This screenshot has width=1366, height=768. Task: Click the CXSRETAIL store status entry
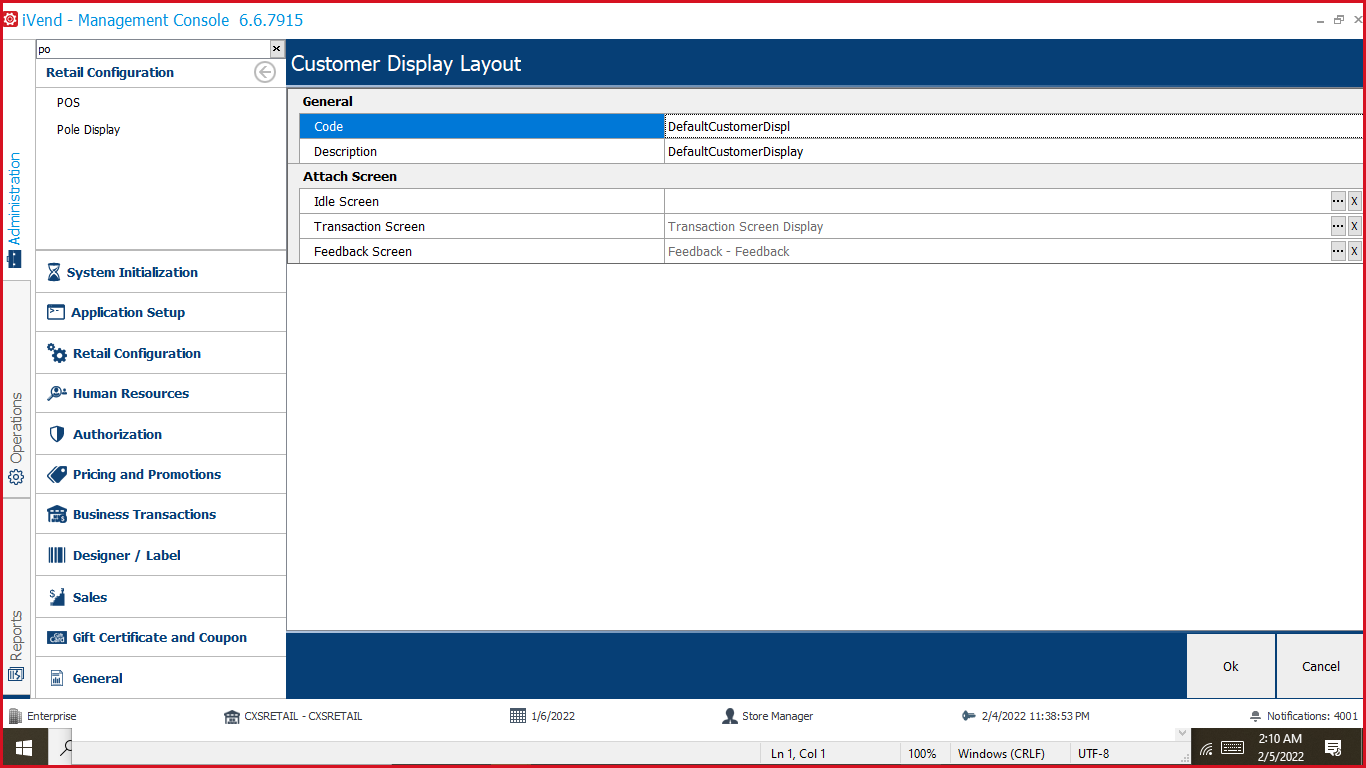pos(293,716)
